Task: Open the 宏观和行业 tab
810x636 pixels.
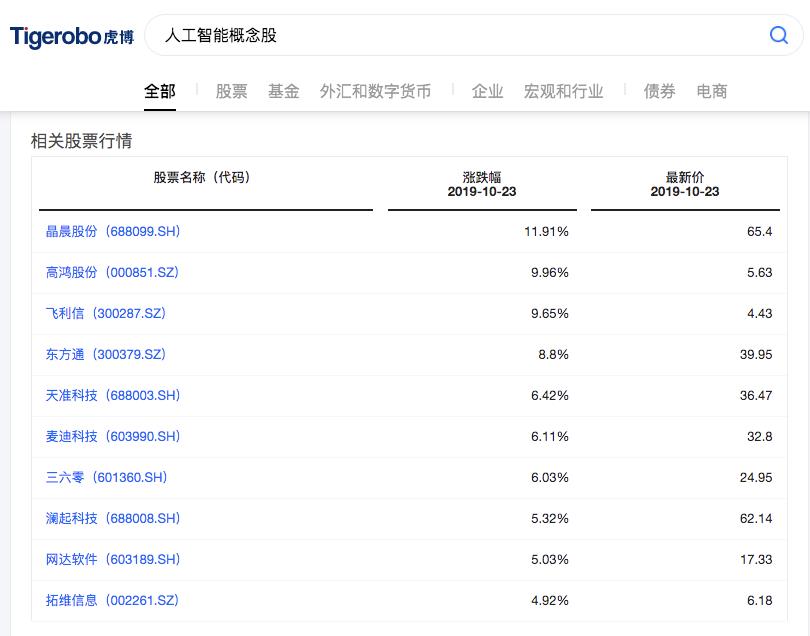Action: (x=563, y=91)
